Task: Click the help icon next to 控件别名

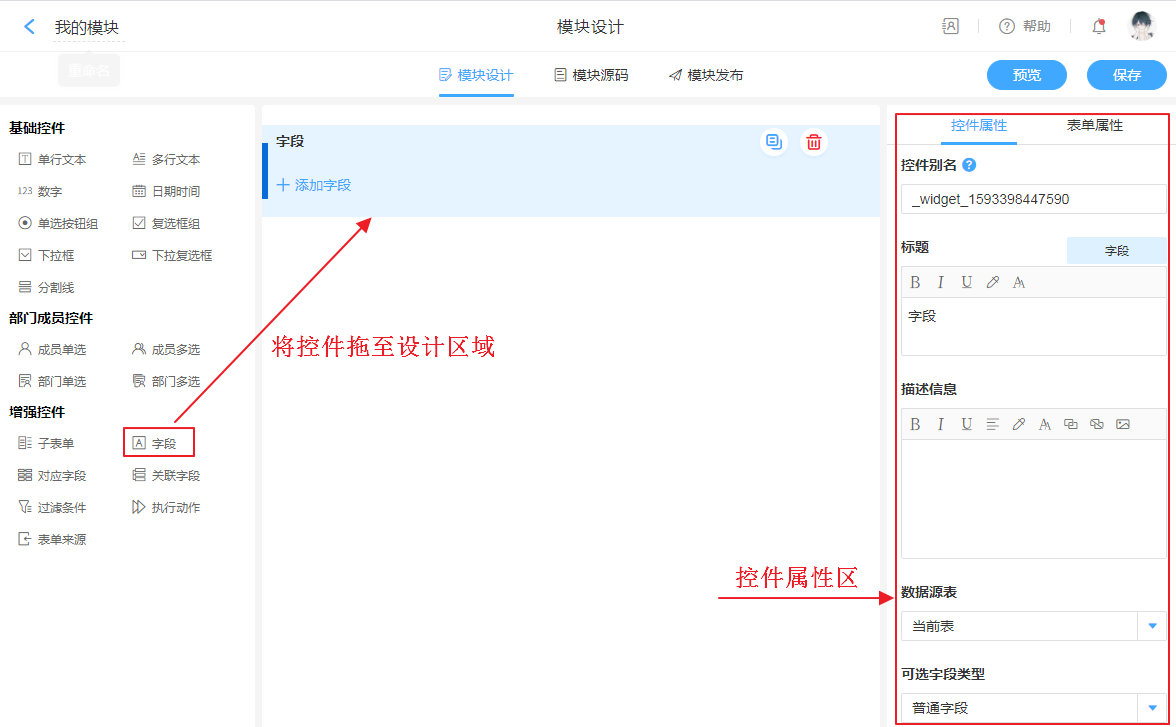Action: (x=969, y=165)
